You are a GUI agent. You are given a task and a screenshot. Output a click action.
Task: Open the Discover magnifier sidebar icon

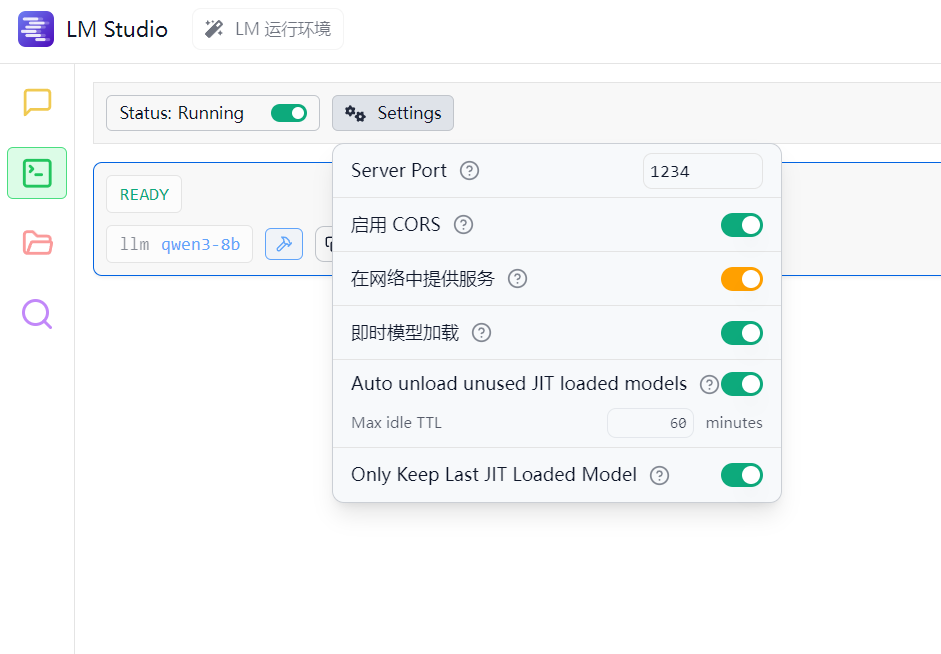pyautogui.click(x=37, y=314)
